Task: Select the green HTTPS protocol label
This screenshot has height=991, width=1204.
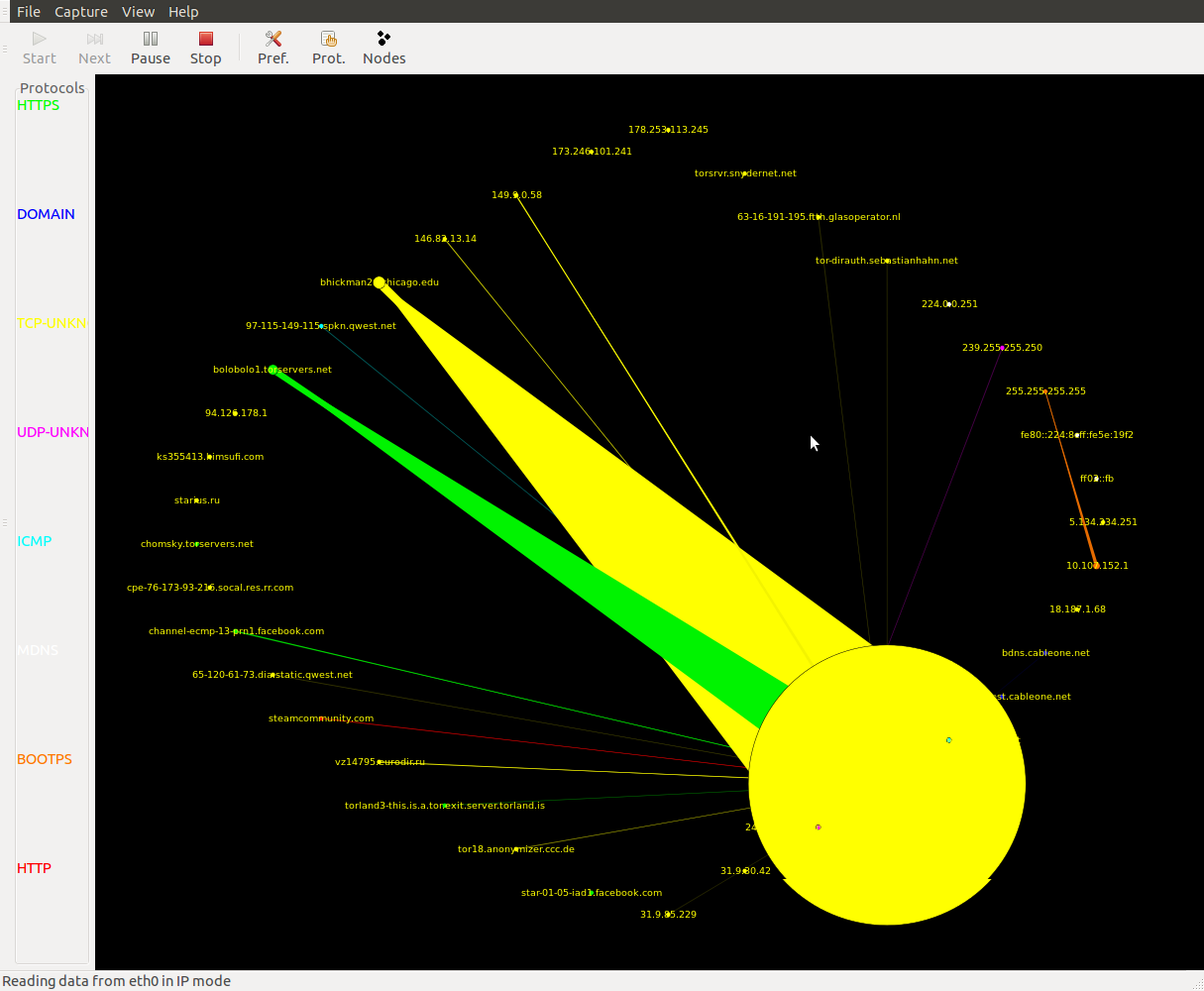Action: [39, 105]
